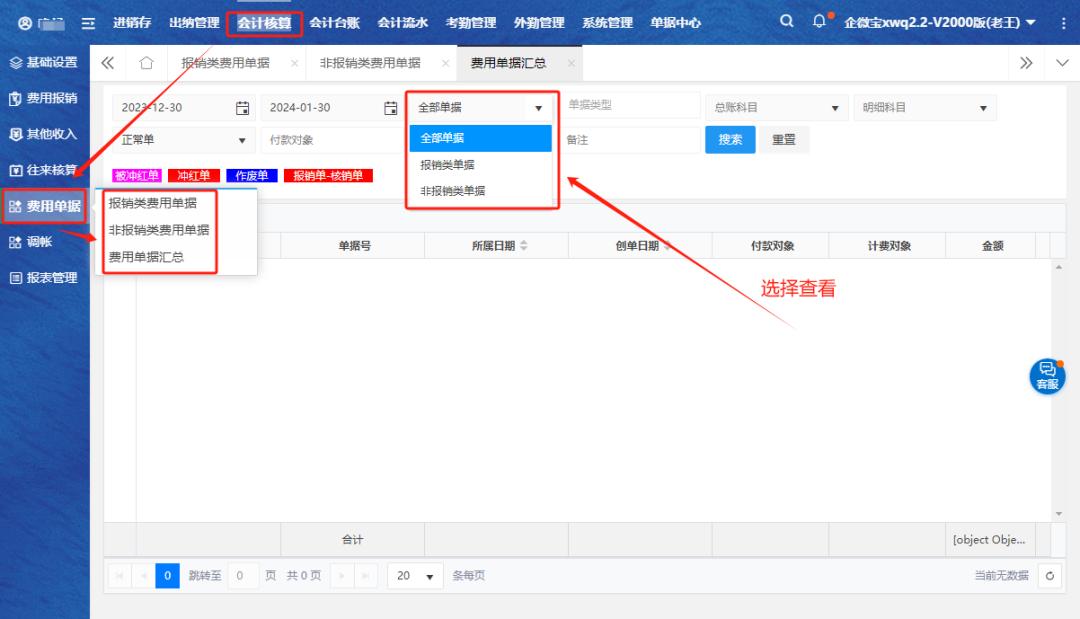Switch to the 非报销类费用单据 tab
The width and height of the screenshot is (1080, 619).
tap(370, 63)
